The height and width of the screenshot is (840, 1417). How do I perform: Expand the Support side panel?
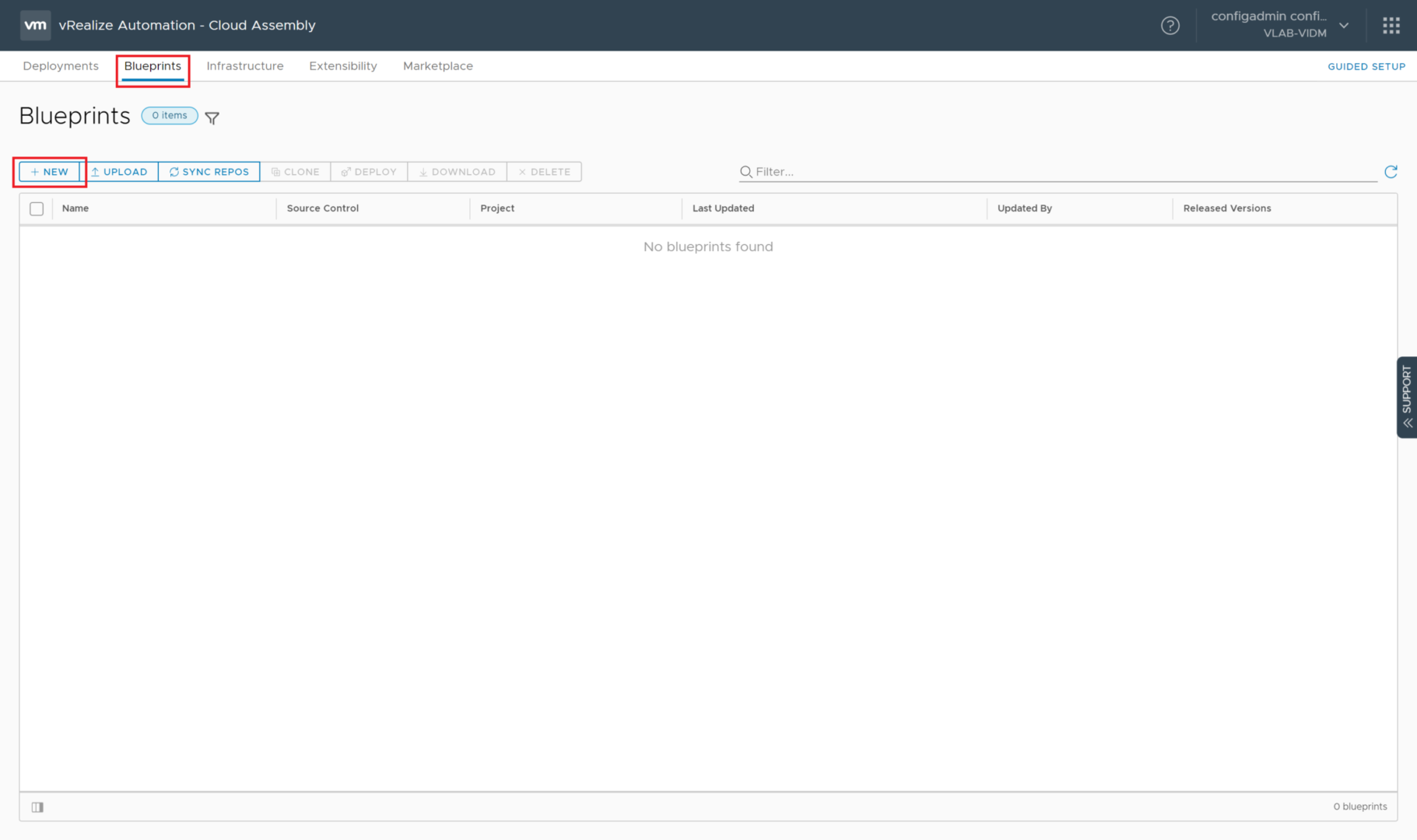1406,397
